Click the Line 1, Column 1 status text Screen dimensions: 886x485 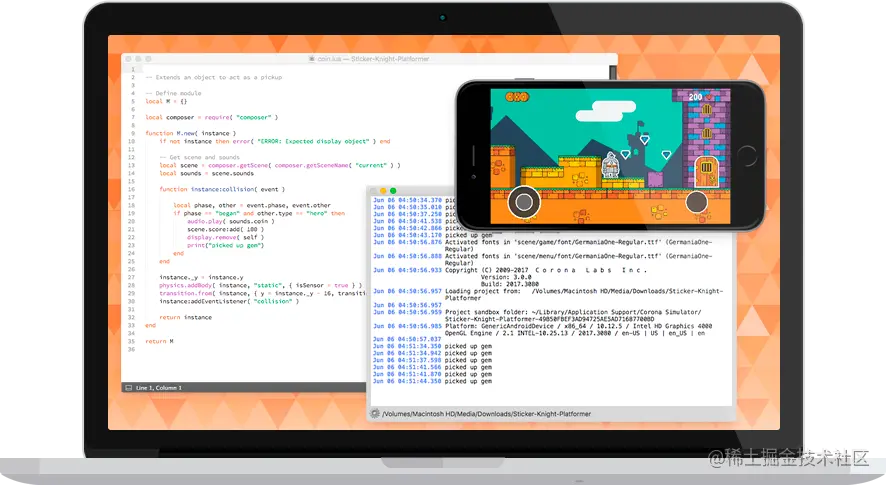pos(159,388)
